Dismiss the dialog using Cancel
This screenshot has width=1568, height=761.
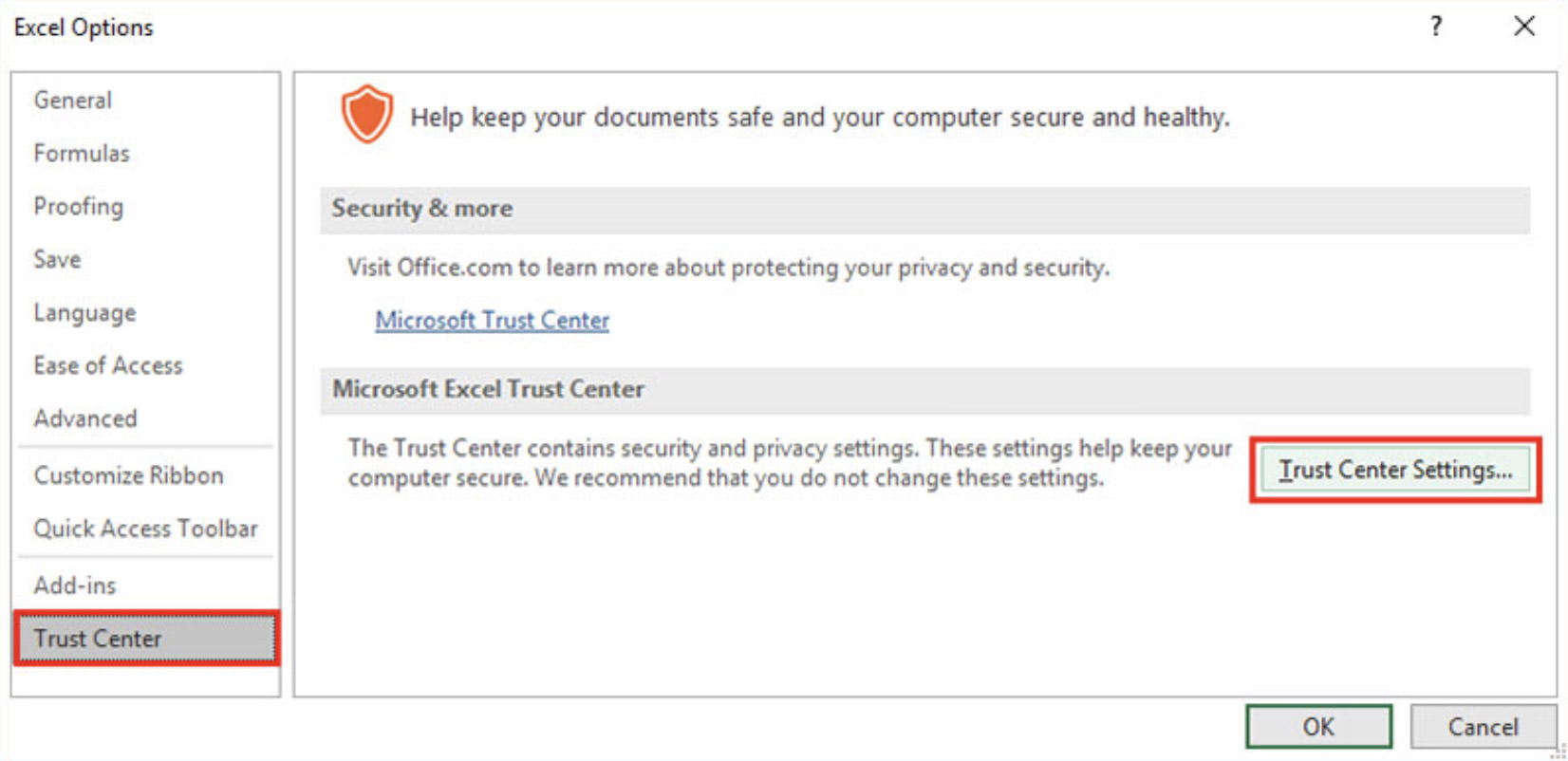coord(1484,726)
